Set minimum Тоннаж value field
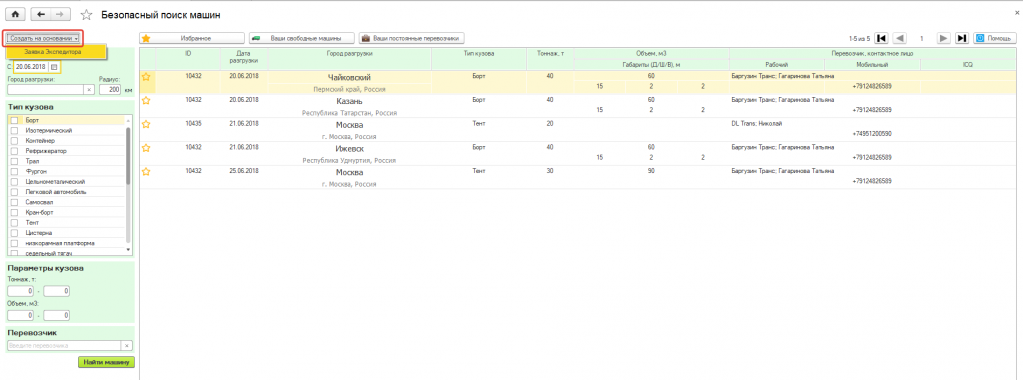1023x380 pixels. coord(20,291)
